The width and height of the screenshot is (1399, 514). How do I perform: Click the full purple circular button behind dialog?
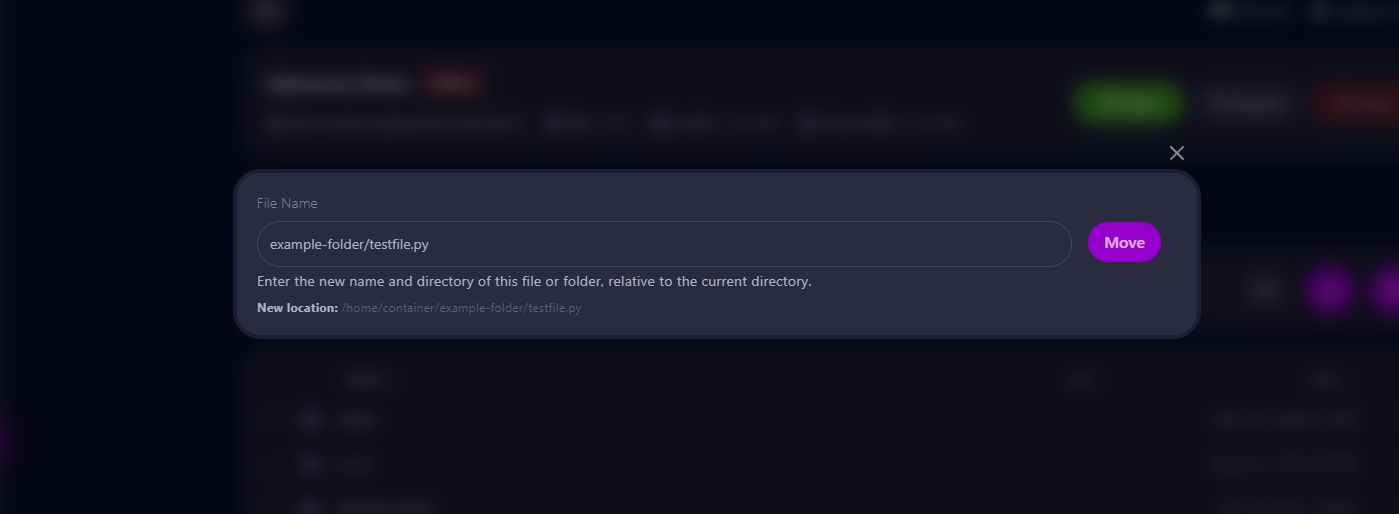[x=1329, y=291]
